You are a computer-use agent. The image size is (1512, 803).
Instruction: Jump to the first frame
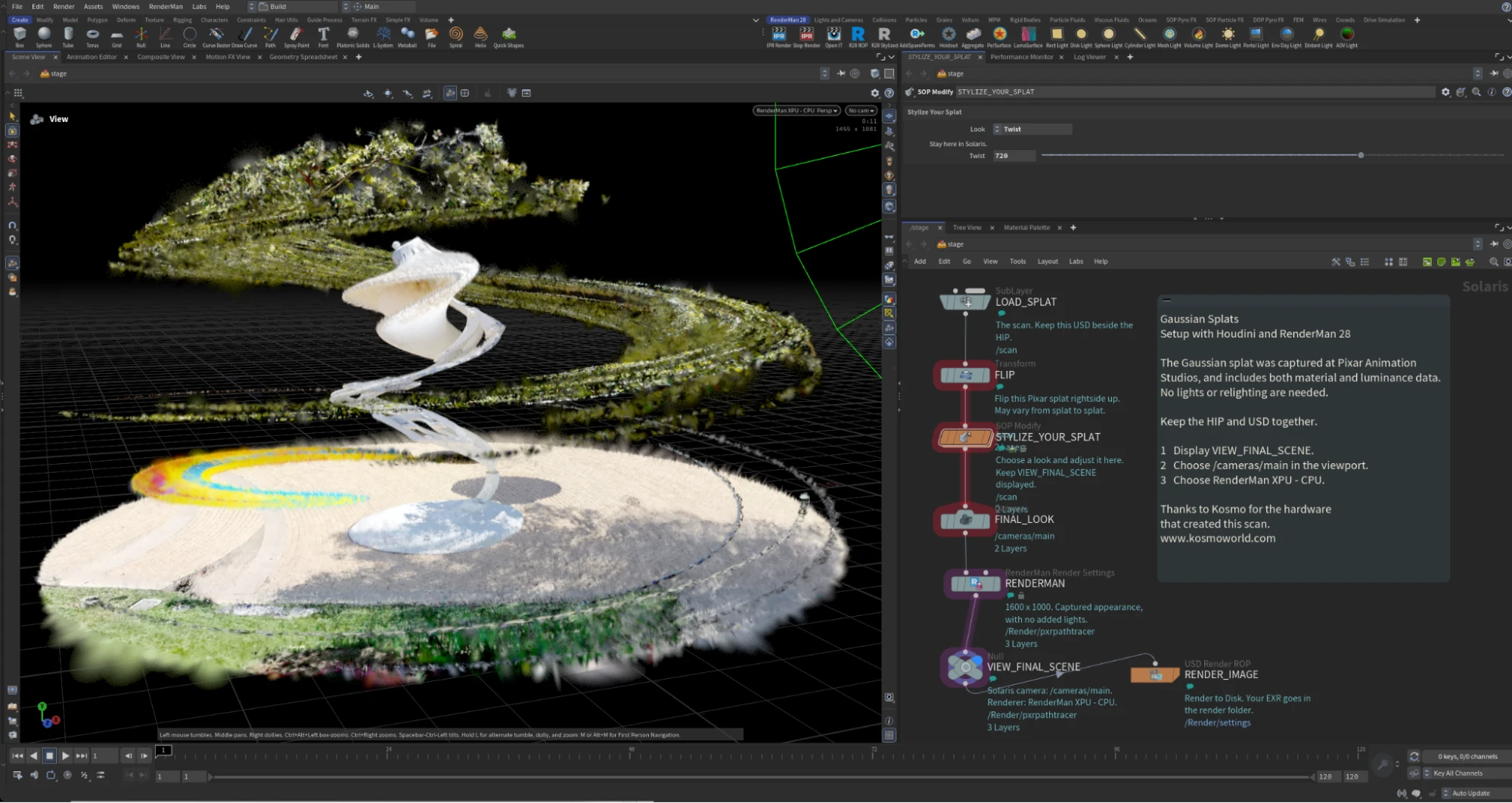(17, 755)
